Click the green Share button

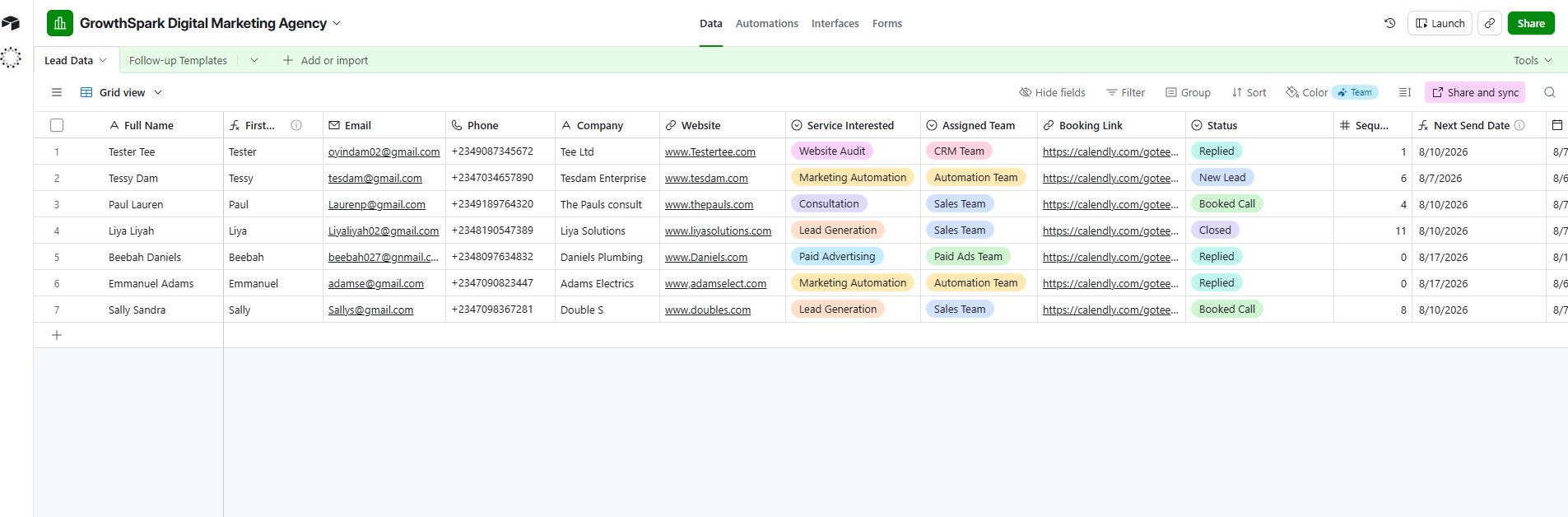(1531, 23)
